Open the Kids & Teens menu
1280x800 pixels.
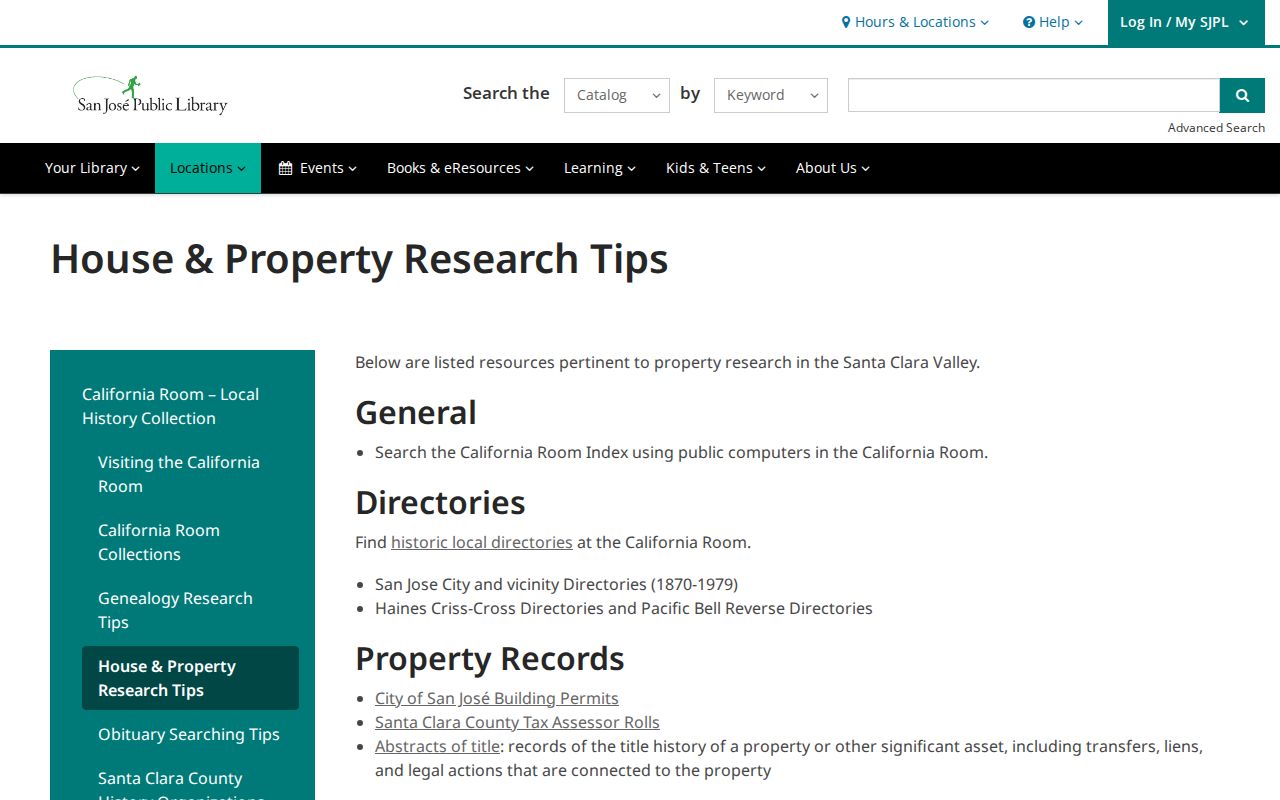pos(716,168)
